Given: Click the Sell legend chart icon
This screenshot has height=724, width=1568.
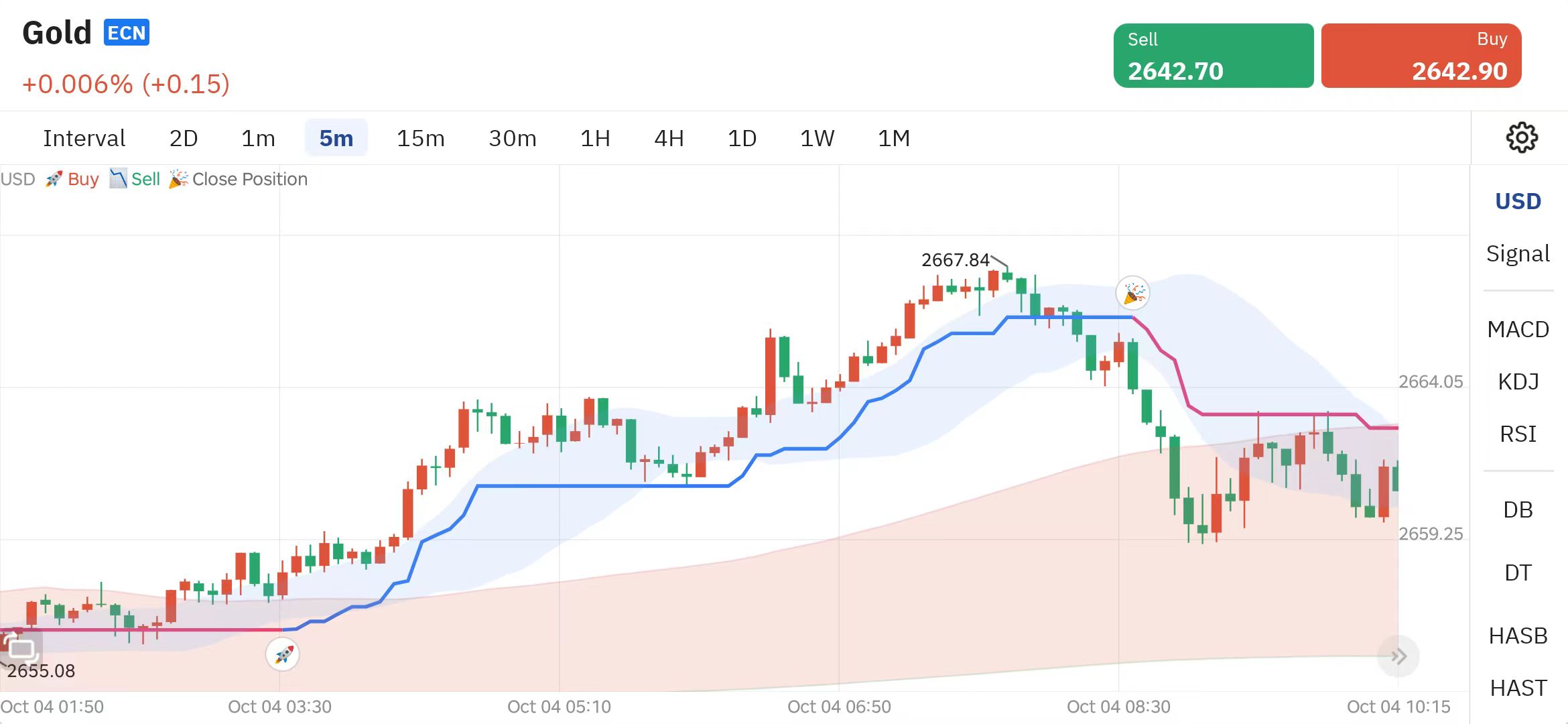Looking at the screenshot, I should 118,179.
